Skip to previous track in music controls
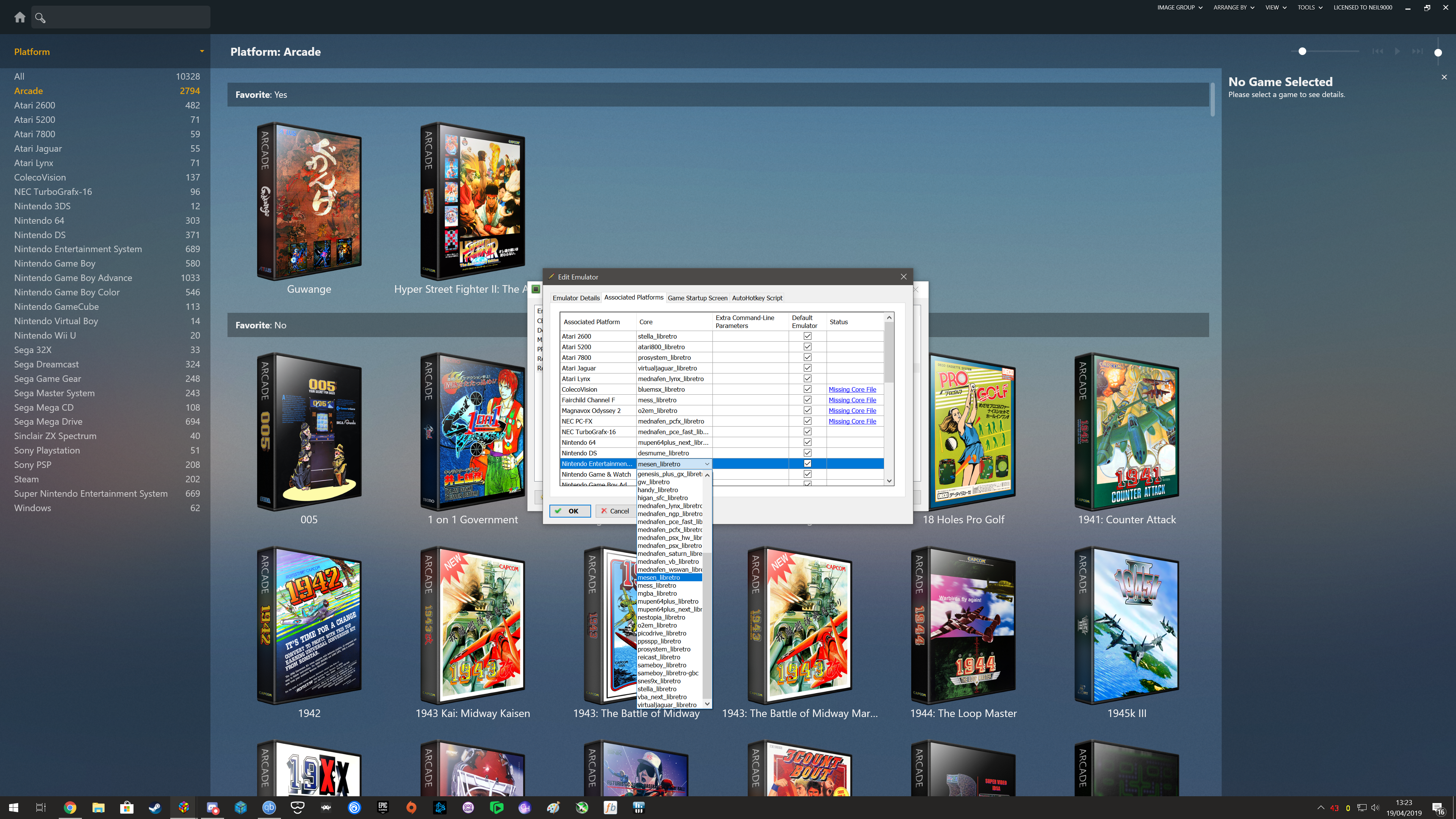The image size is (1456, 819). [x=1378, y=52]
